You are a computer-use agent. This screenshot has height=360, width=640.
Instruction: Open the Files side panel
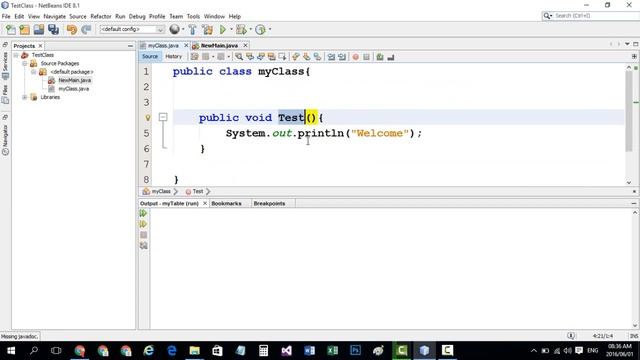coord(5,94)
